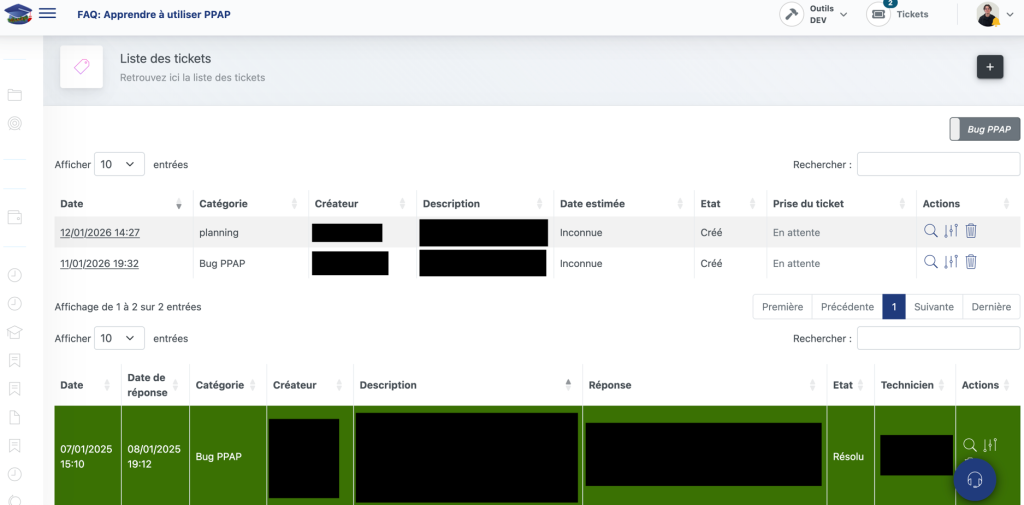Open the hamburger sidebar menu

point(47,14)
